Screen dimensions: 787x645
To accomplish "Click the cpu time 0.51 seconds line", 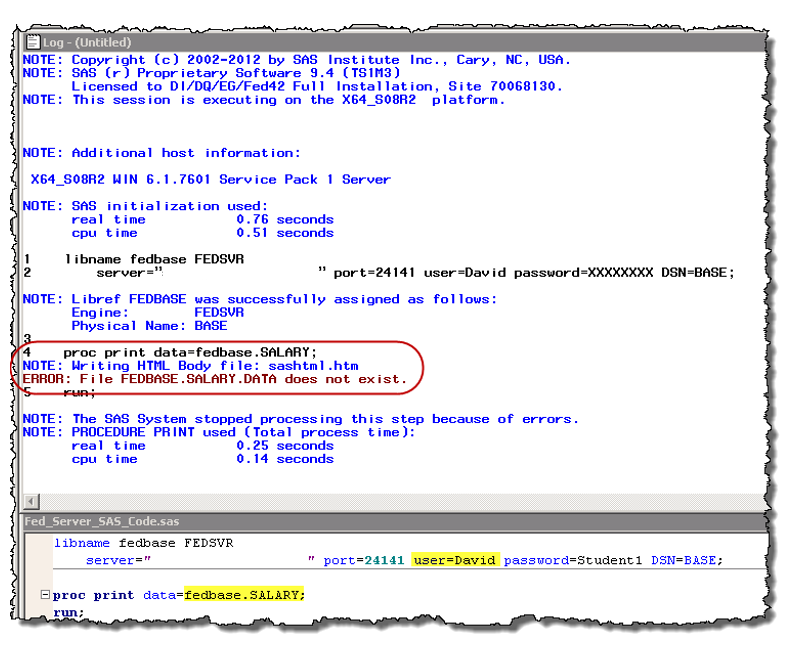I will coord(202,233).
